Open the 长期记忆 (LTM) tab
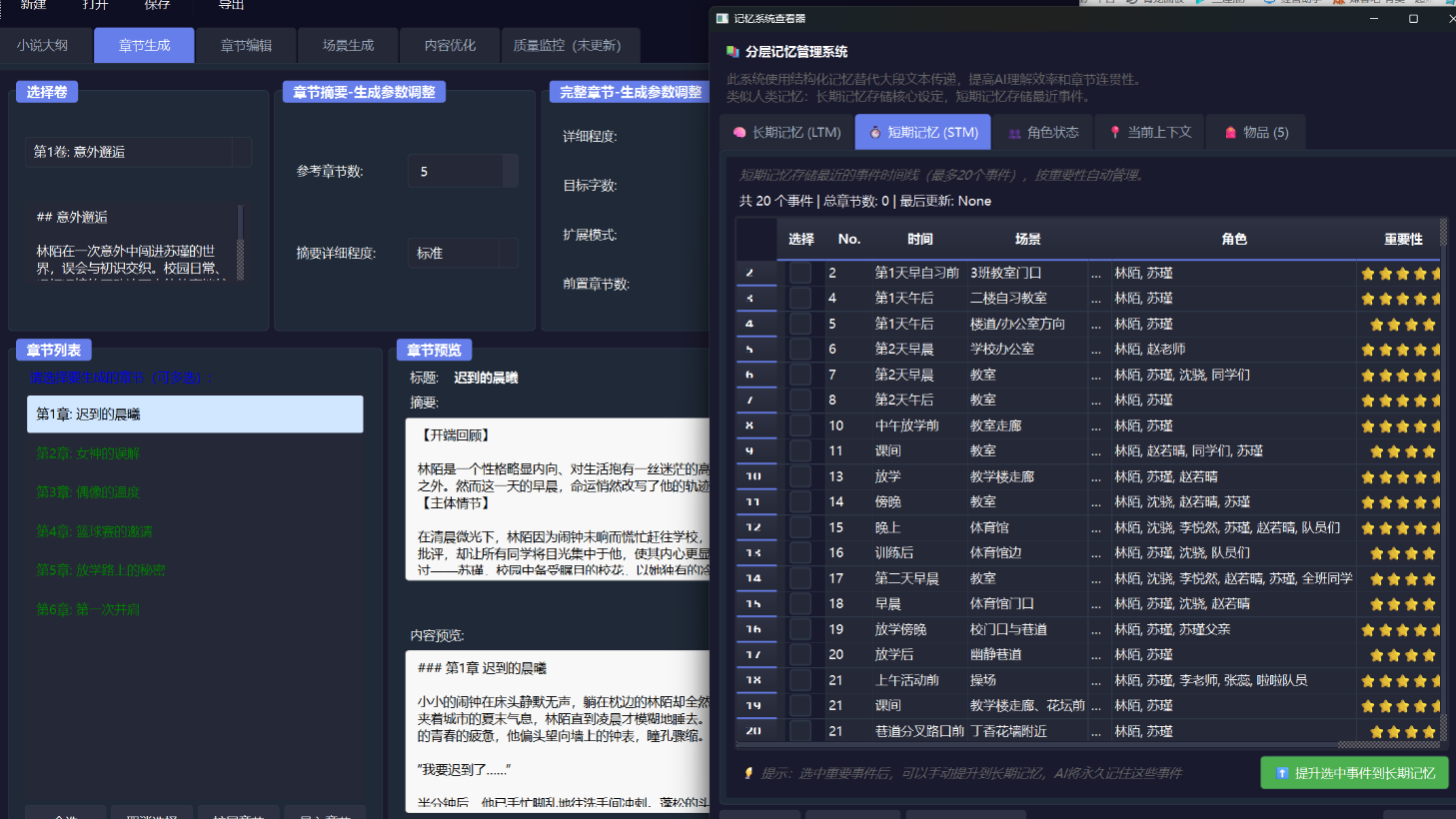The height and width of the screenshot is (819, 1456). [786, 132]
